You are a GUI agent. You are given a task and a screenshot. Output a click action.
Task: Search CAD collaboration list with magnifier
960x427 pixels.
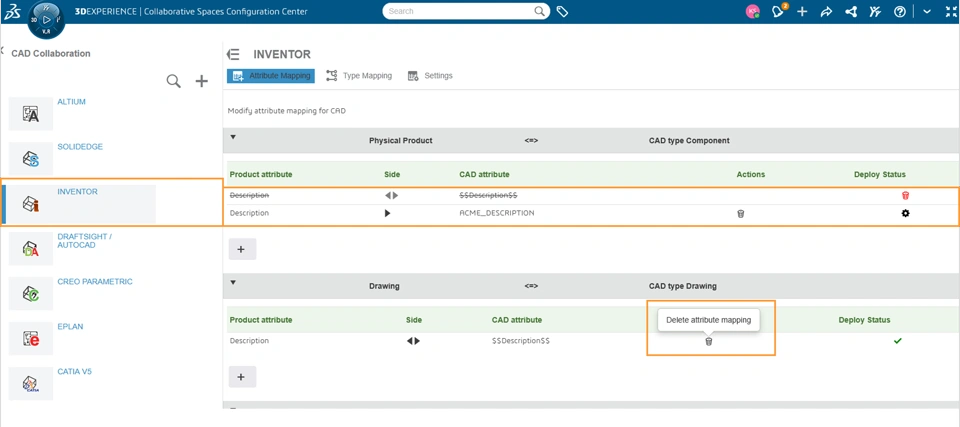(174, 81)
